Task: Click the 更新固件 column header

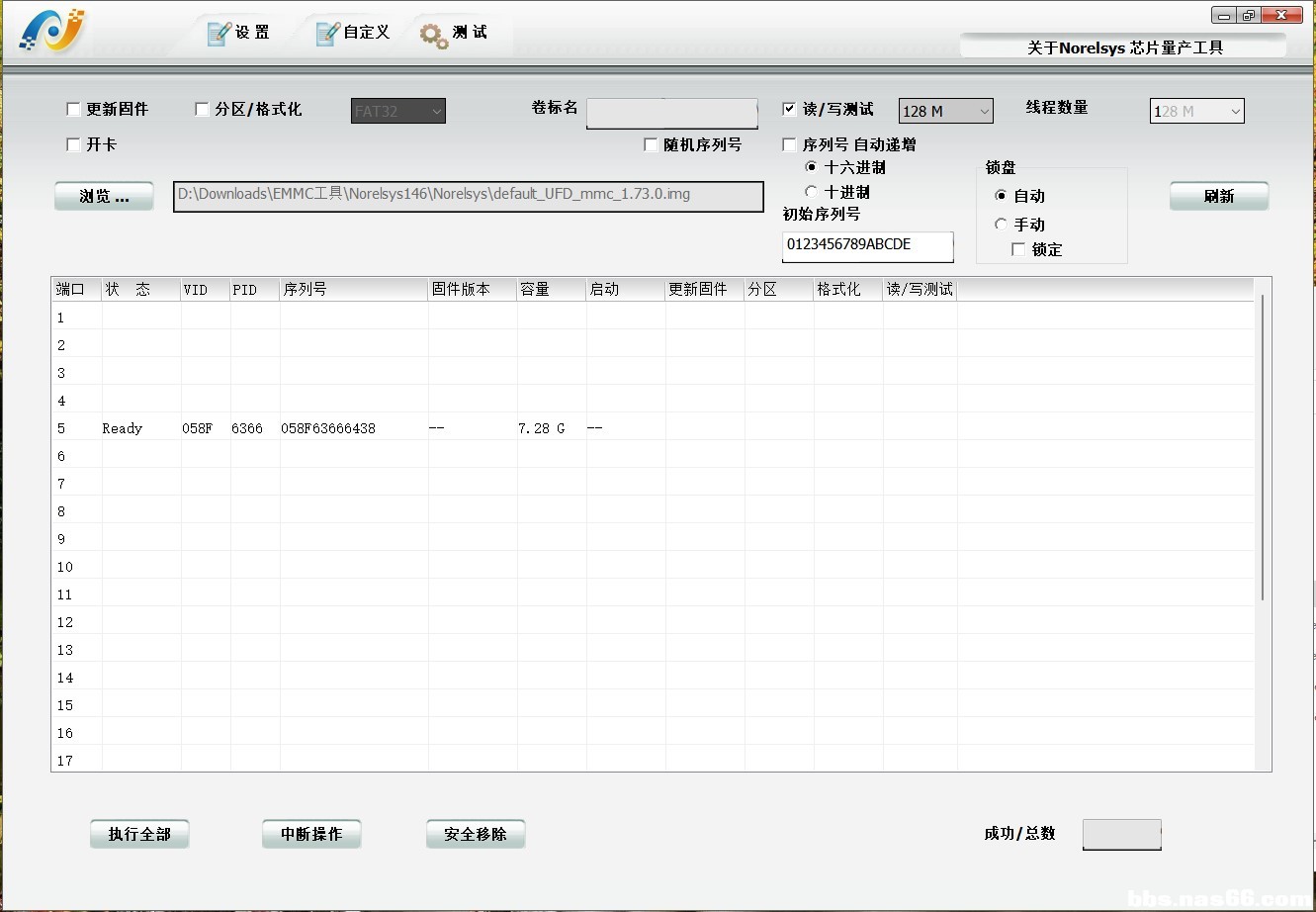Action: pyautogui.click(x=705, y=289)
